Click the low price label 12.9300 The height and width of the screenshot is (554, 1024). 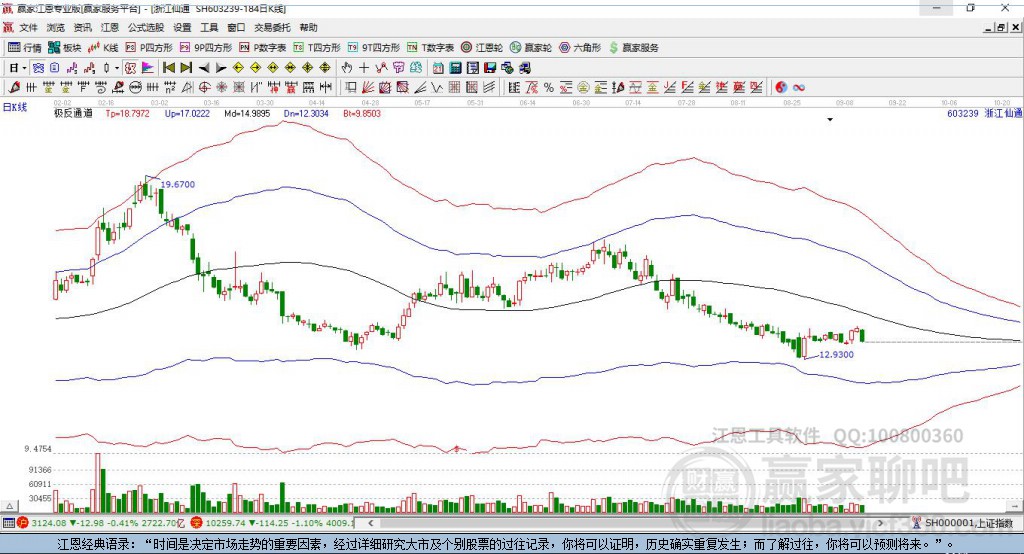tap(837, 355)
